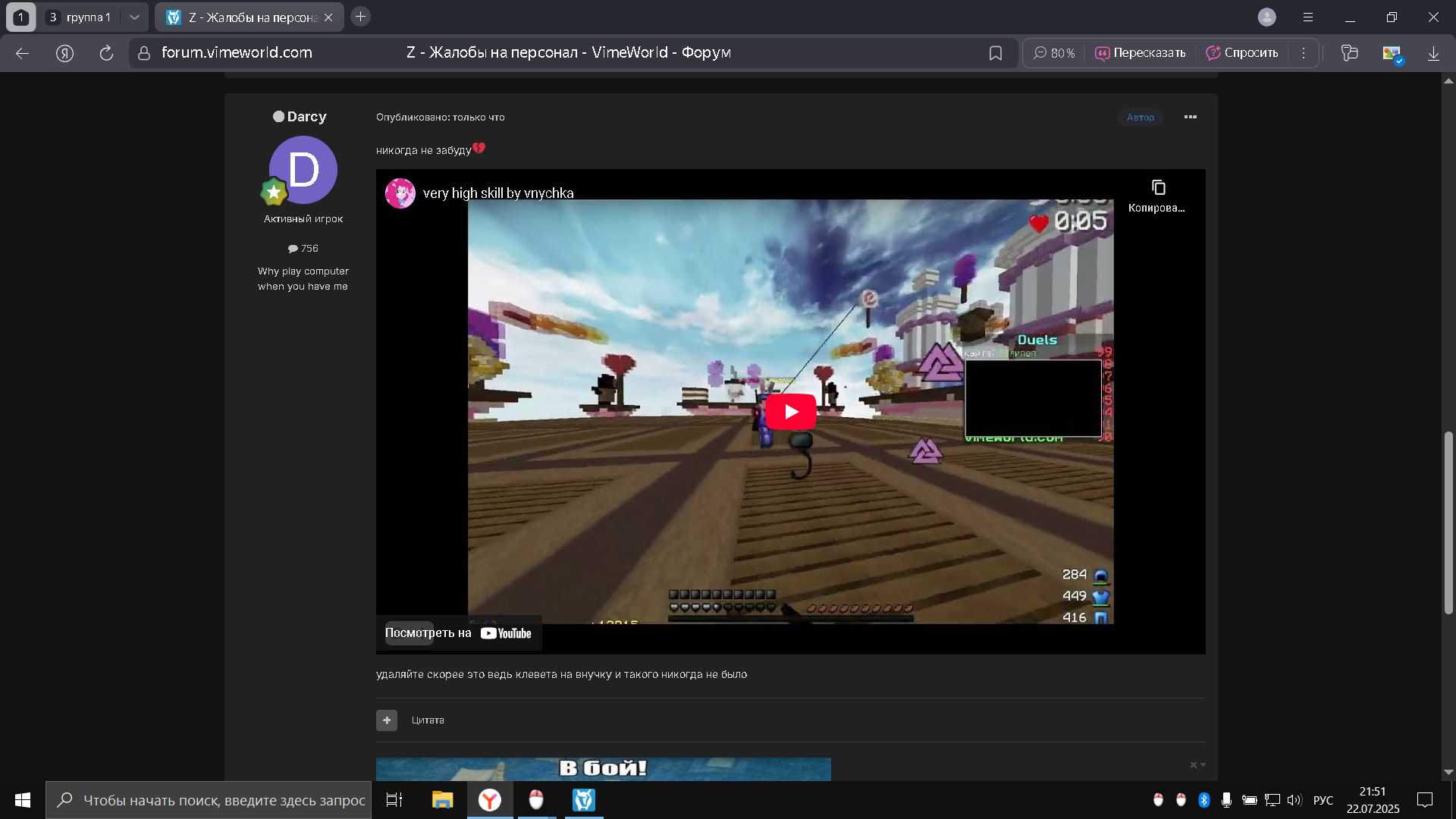Click Посмотреть на YouTube

pos(458,633)
